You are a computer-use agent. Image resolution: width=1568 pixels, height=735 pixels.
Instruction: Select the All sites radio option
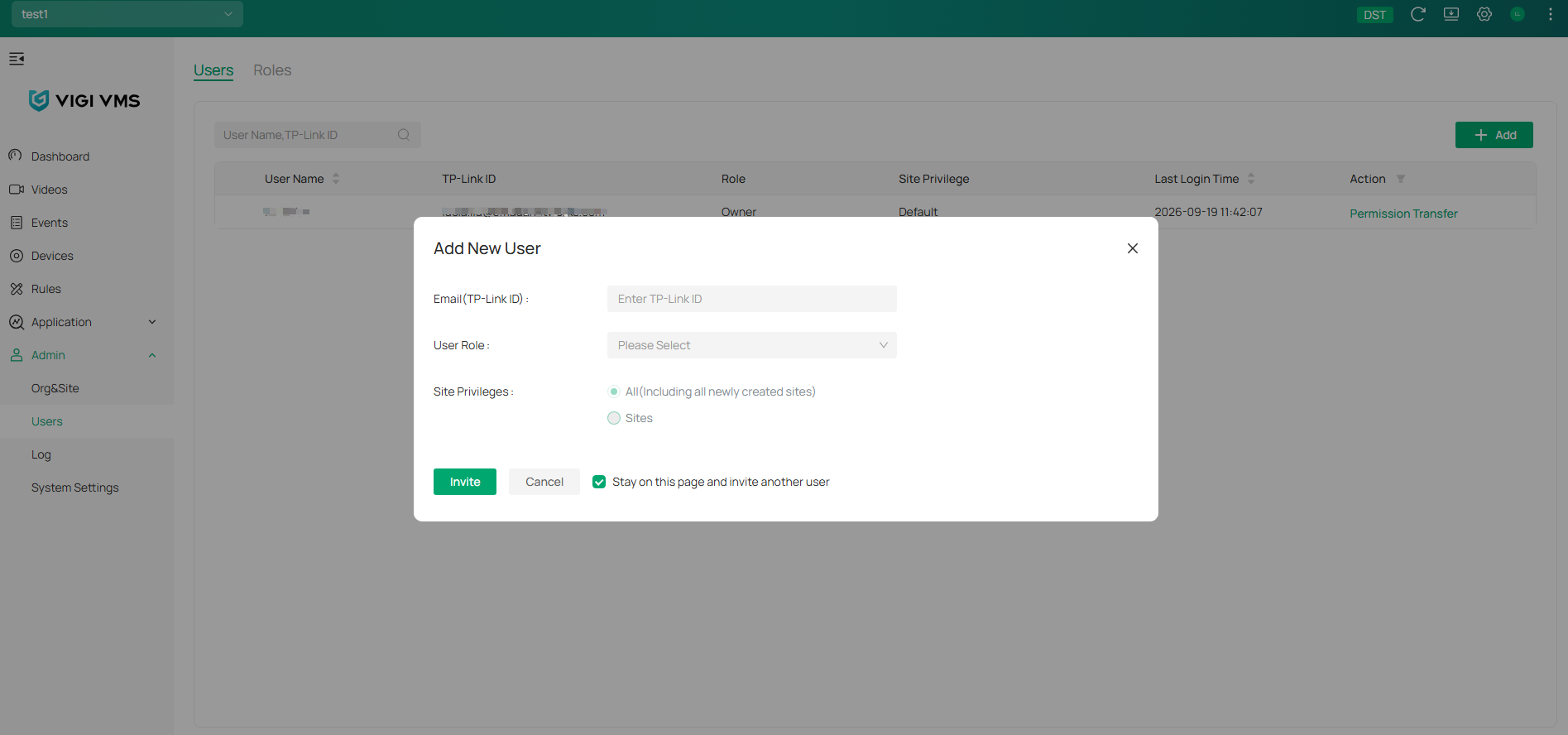[x=614, y=392]
